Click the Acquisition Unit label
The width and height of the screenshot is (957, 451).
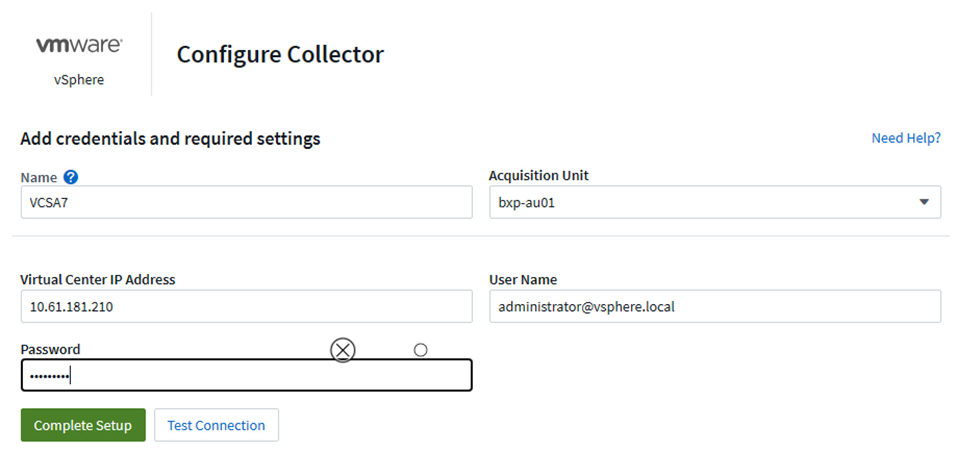coord(538,175)
